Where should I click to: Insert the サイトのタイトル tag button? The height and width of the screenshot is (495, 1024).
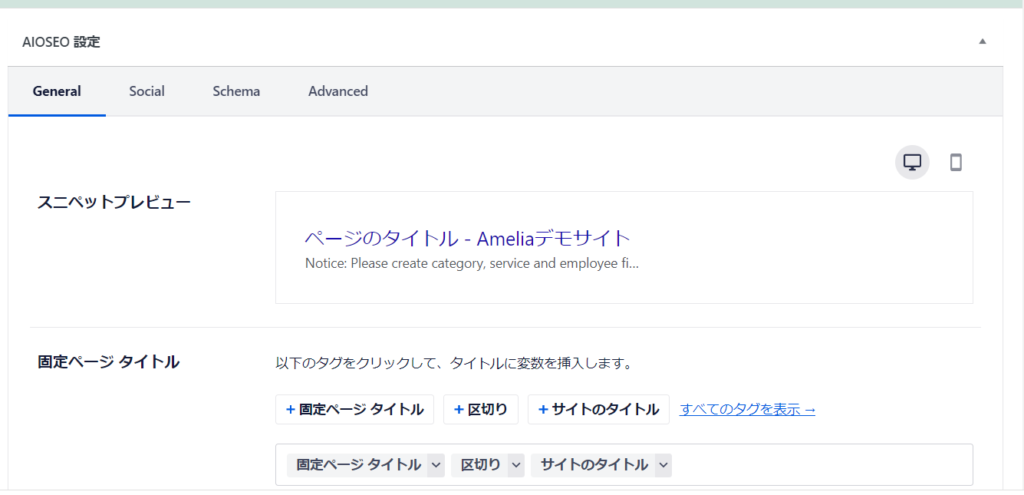598,409
